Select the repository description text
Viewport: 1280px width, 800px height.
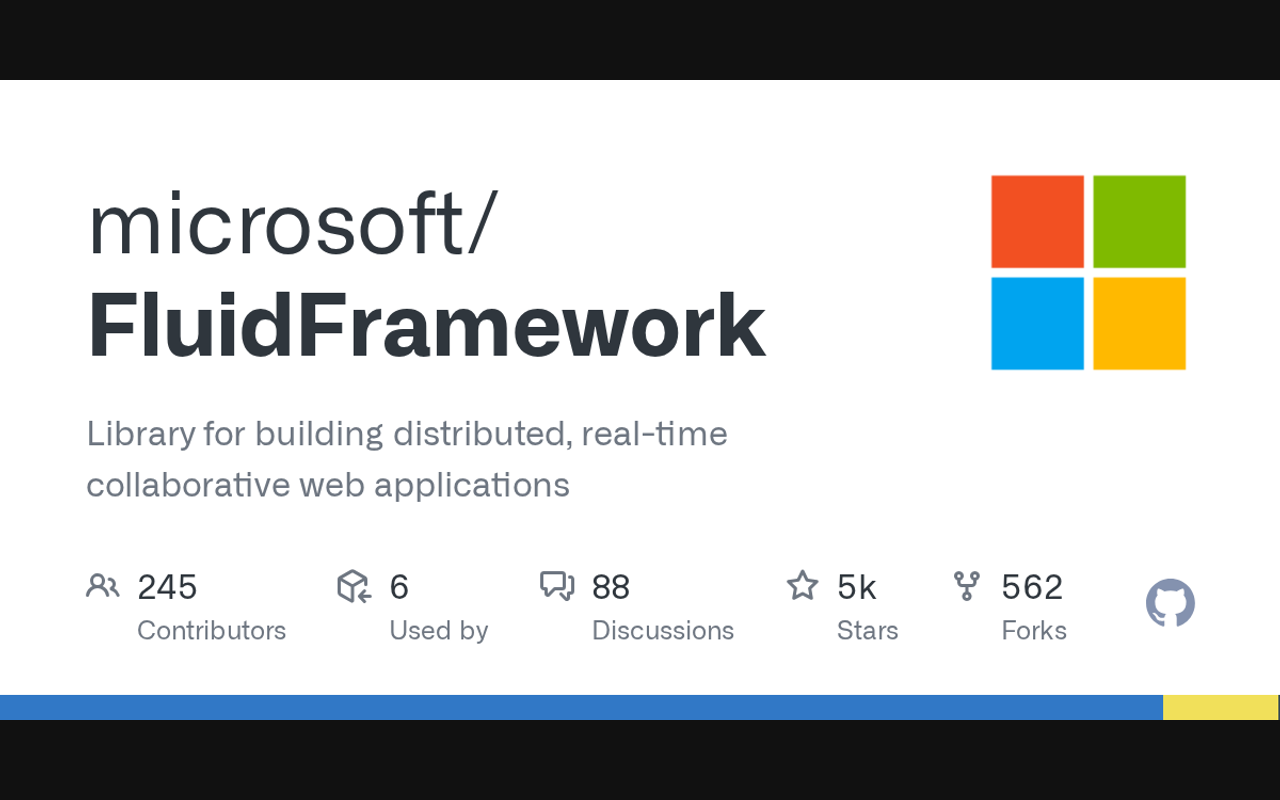[406, 459]
